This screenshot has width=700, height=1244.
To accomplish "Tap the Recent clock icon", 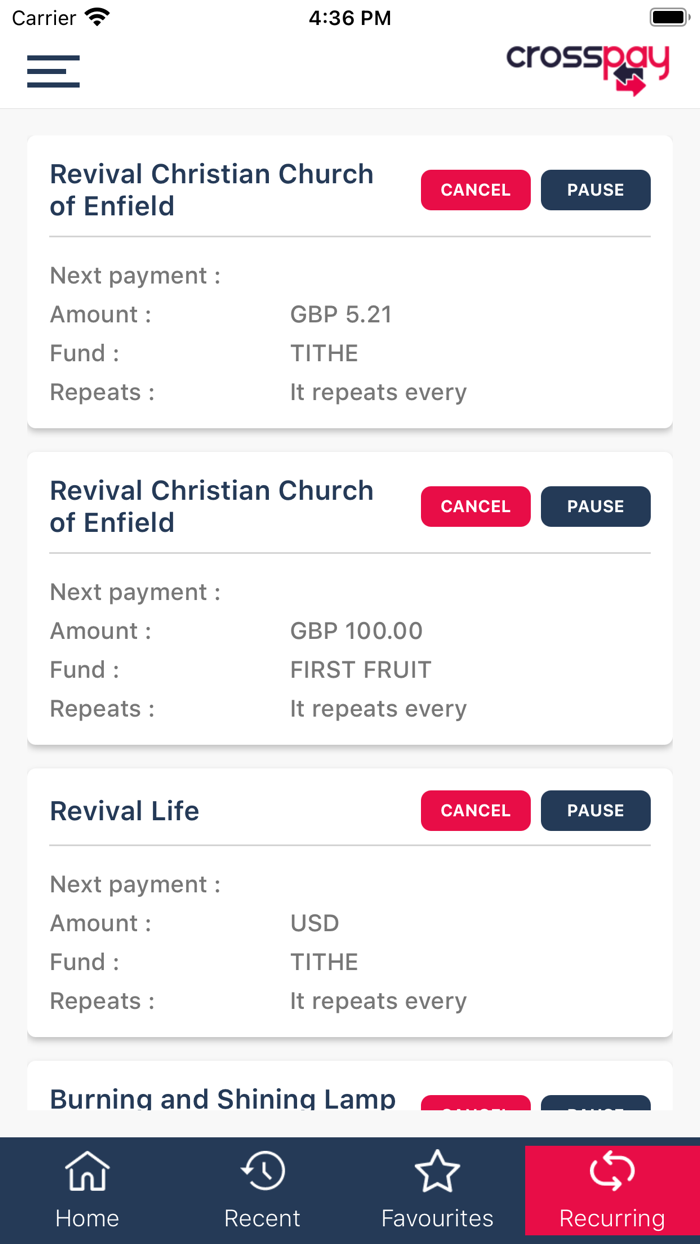I will pos(262,1170).
